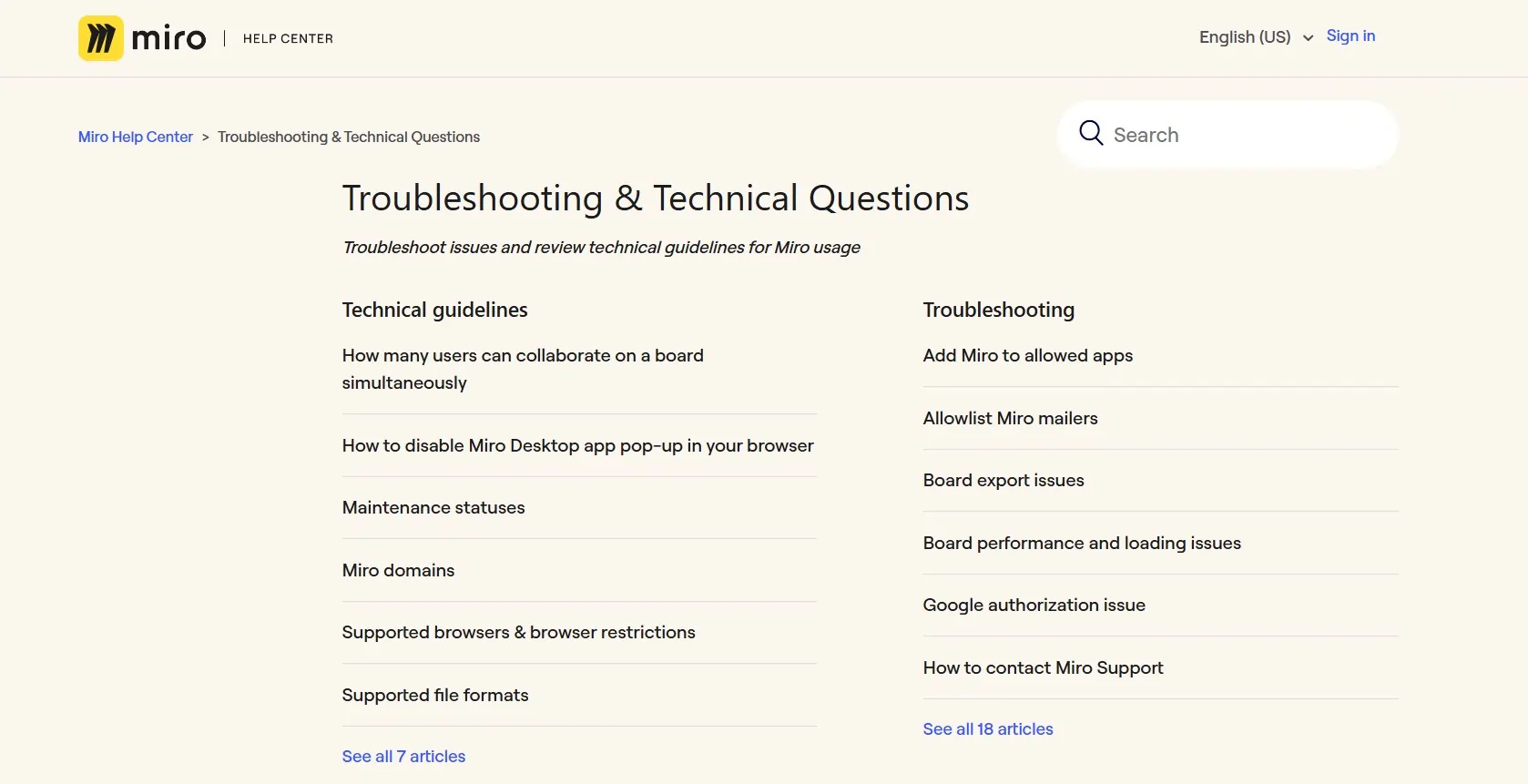Open 'How many users can collaborate' article
This screenshot has width=1528, height=784.
(523, 369)
